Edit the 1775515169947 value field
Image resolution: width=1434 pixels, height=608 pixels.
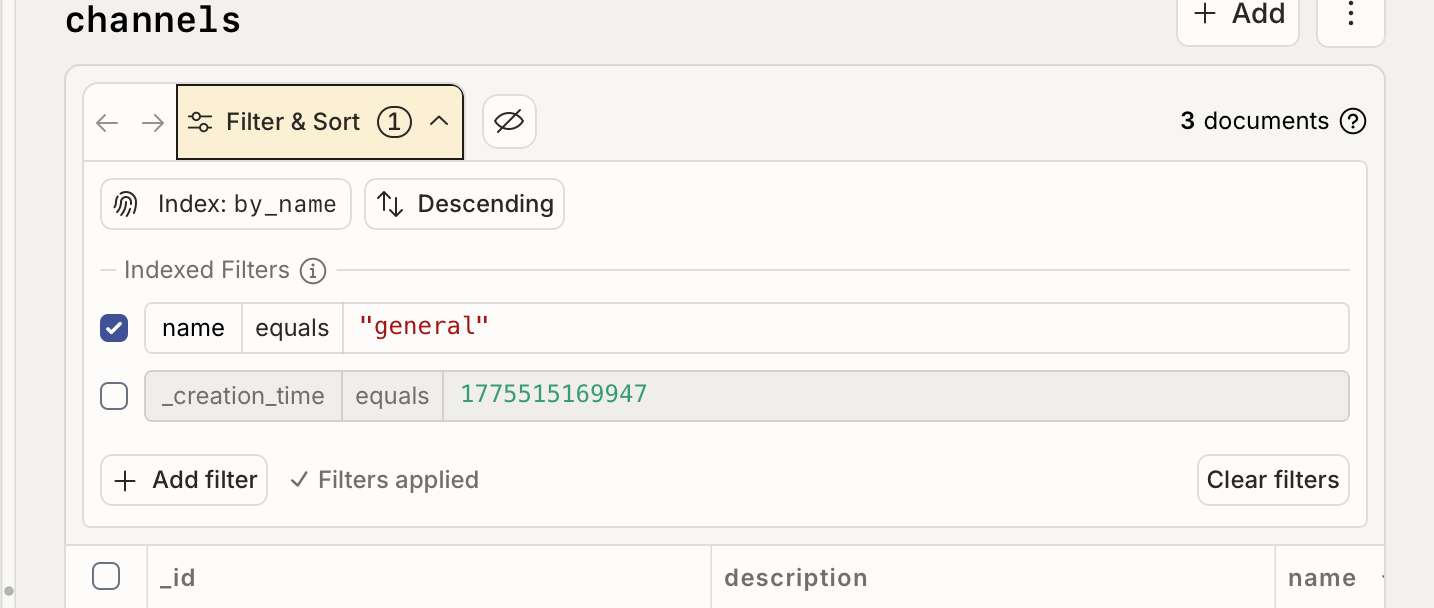click(x=896, y=396)
